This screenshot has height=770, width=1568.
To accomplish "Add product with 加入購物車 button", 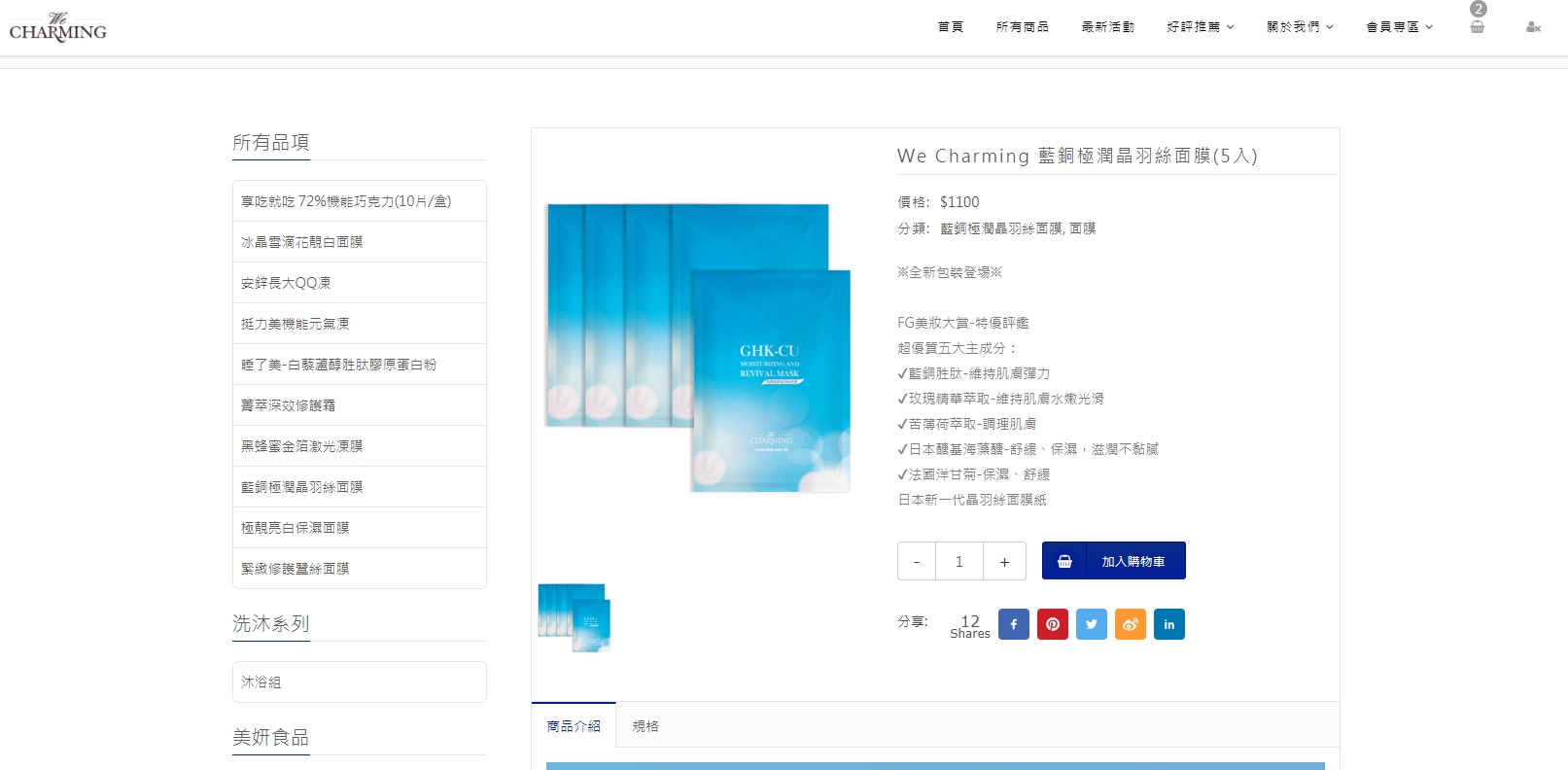I will [1114, 561].
